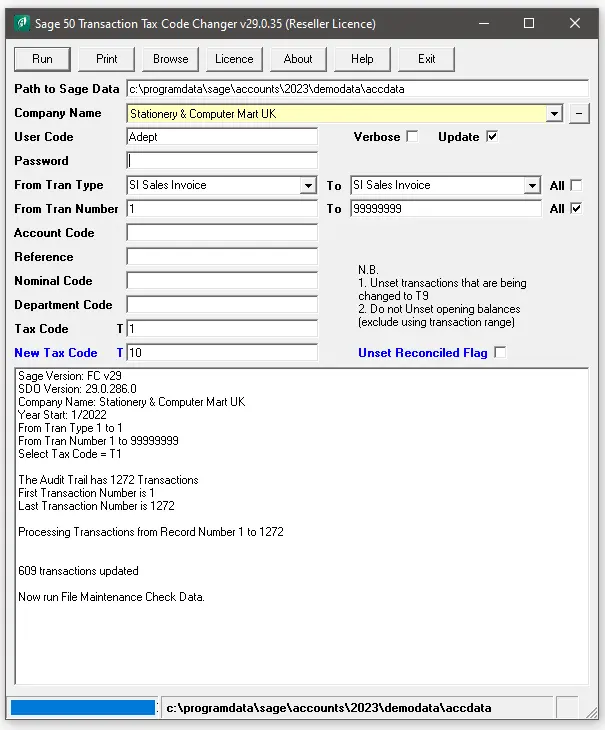Click the Unset Reconciled Flag label

423,353
